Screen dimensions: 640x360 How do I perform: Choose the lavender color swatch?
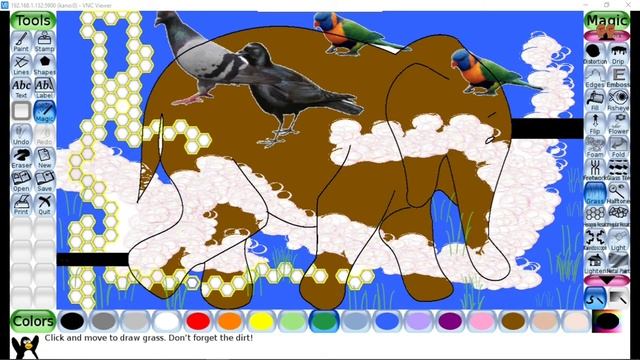click(418, 321)
